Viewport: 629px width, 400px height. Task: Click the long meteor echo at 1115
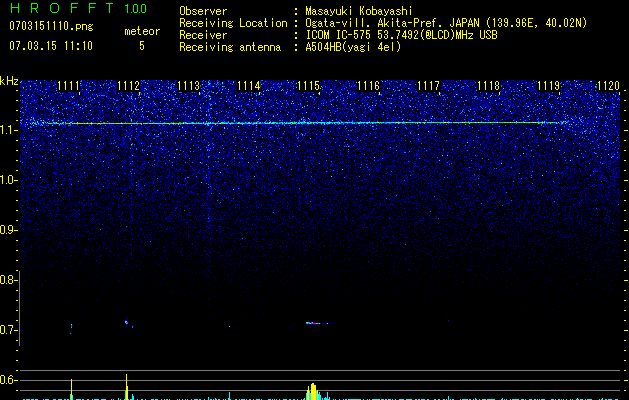317,323
